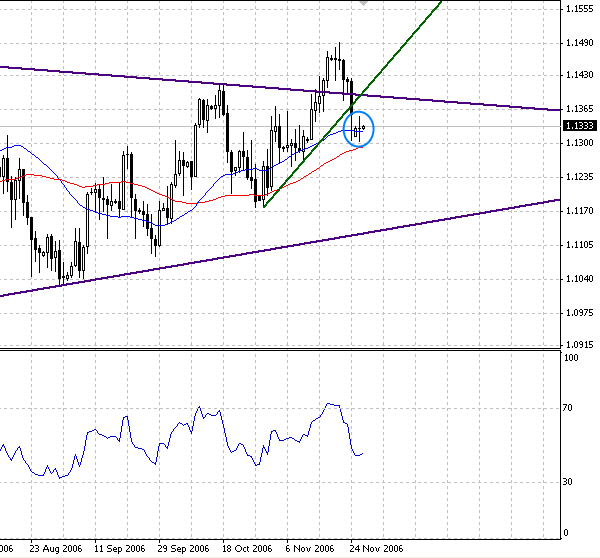
Task: Click the 1.1170 price axis label
Action: tap(579, 211)
